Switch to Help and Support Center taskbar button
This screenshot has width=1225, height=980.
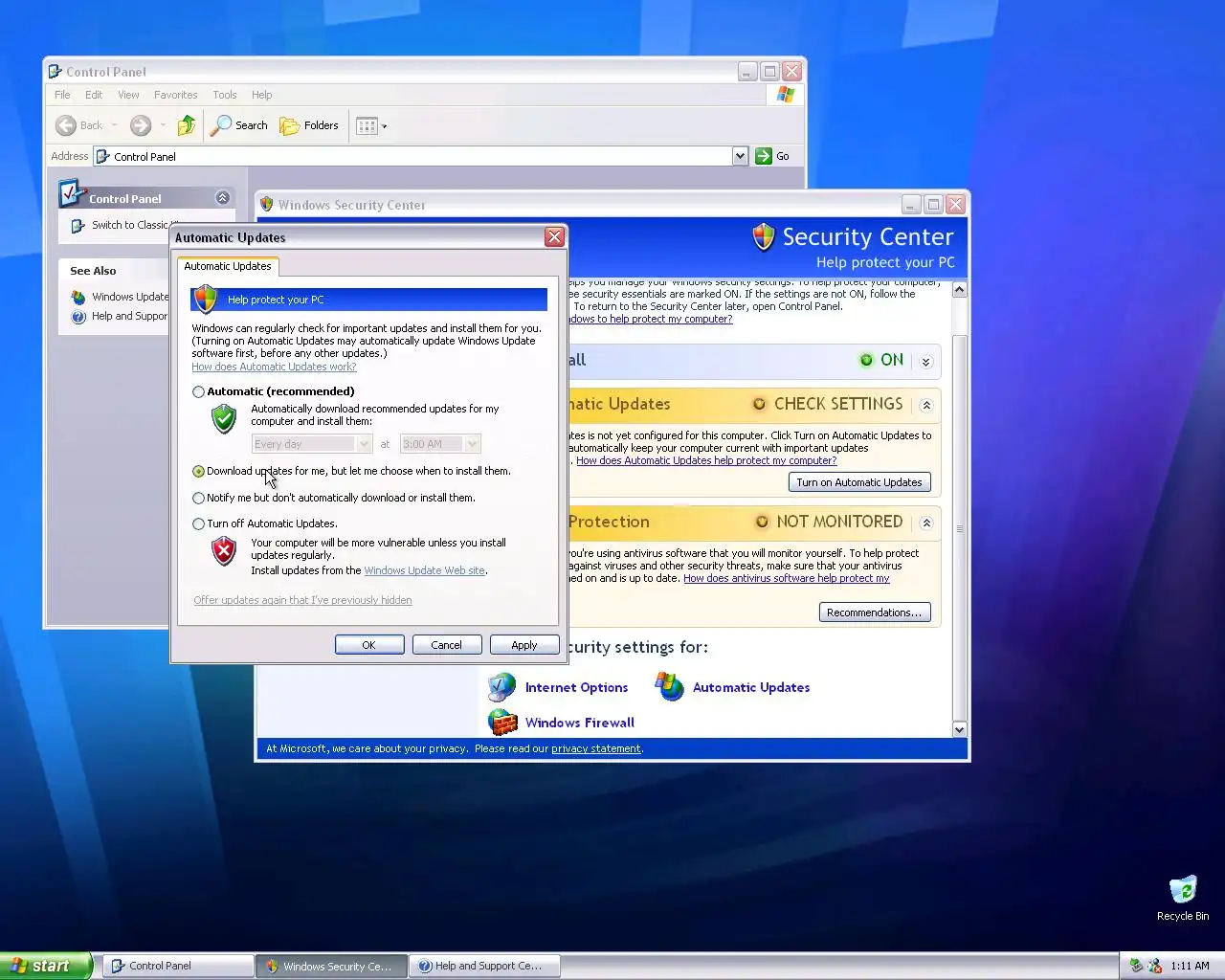484,966
